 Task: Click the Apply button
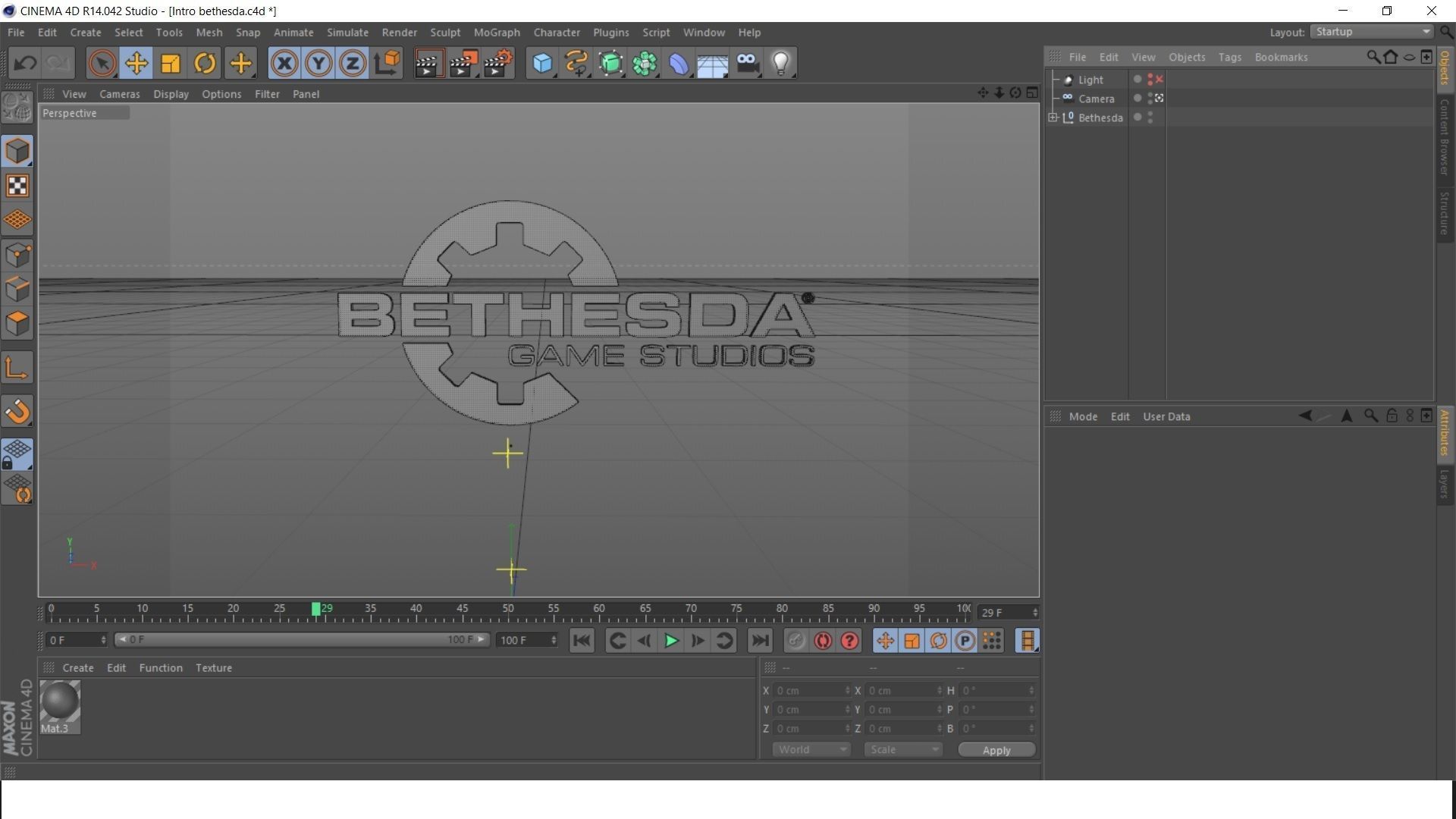click(x=996, y=750)
